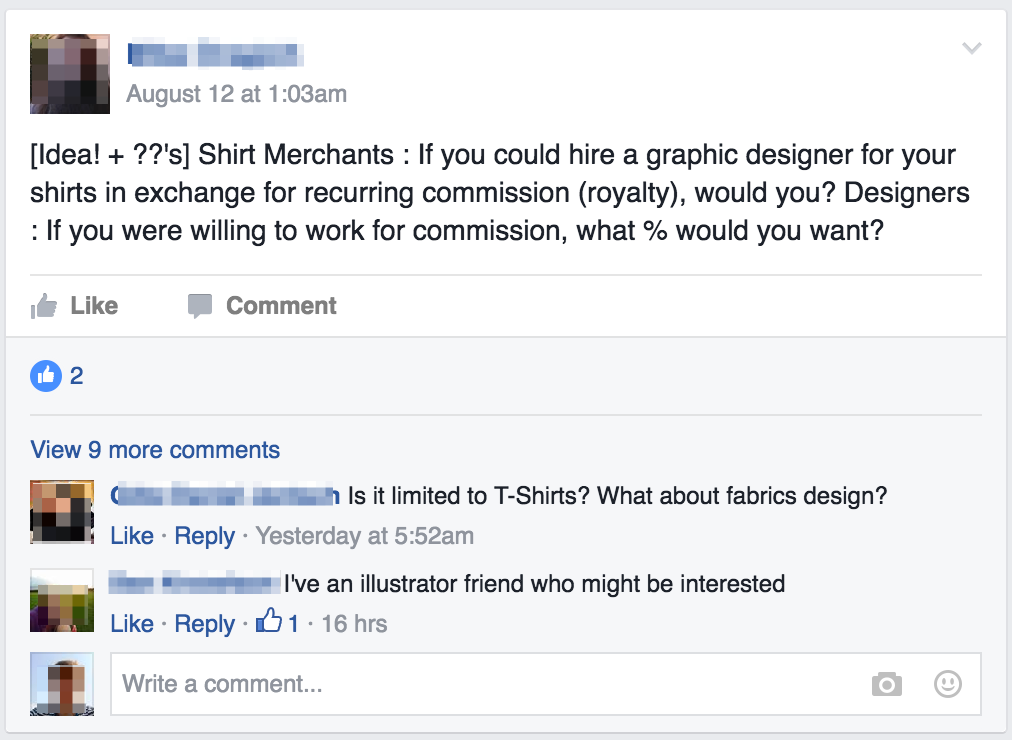Reply to the fabrics design comment

pyautogui.click(x=204, y=536)
